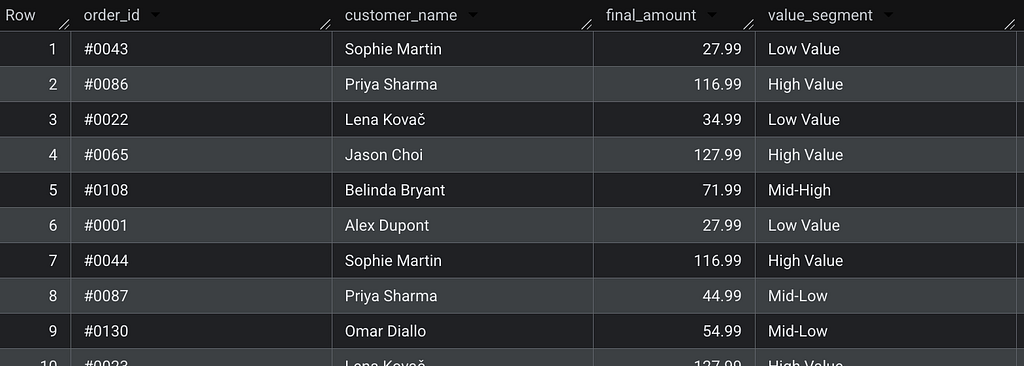Open order_id column sort dropdown arrow
This screenshot has width=1024, height=366.
[x=155, y=15]
